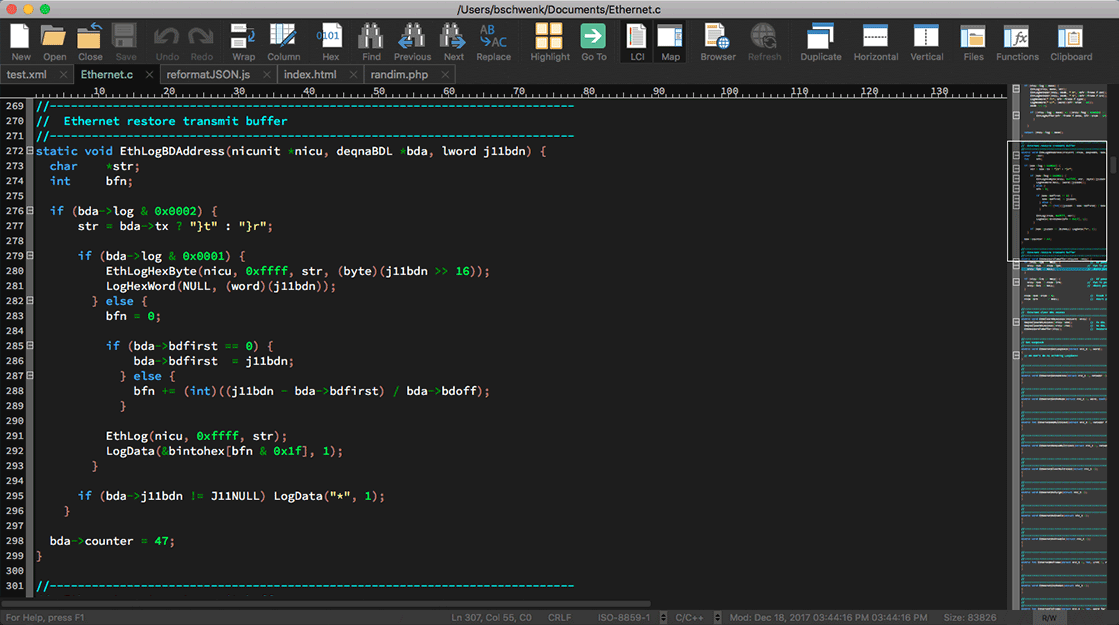
Task: Toggle Word Wrap mode
Action: (243, 38)
